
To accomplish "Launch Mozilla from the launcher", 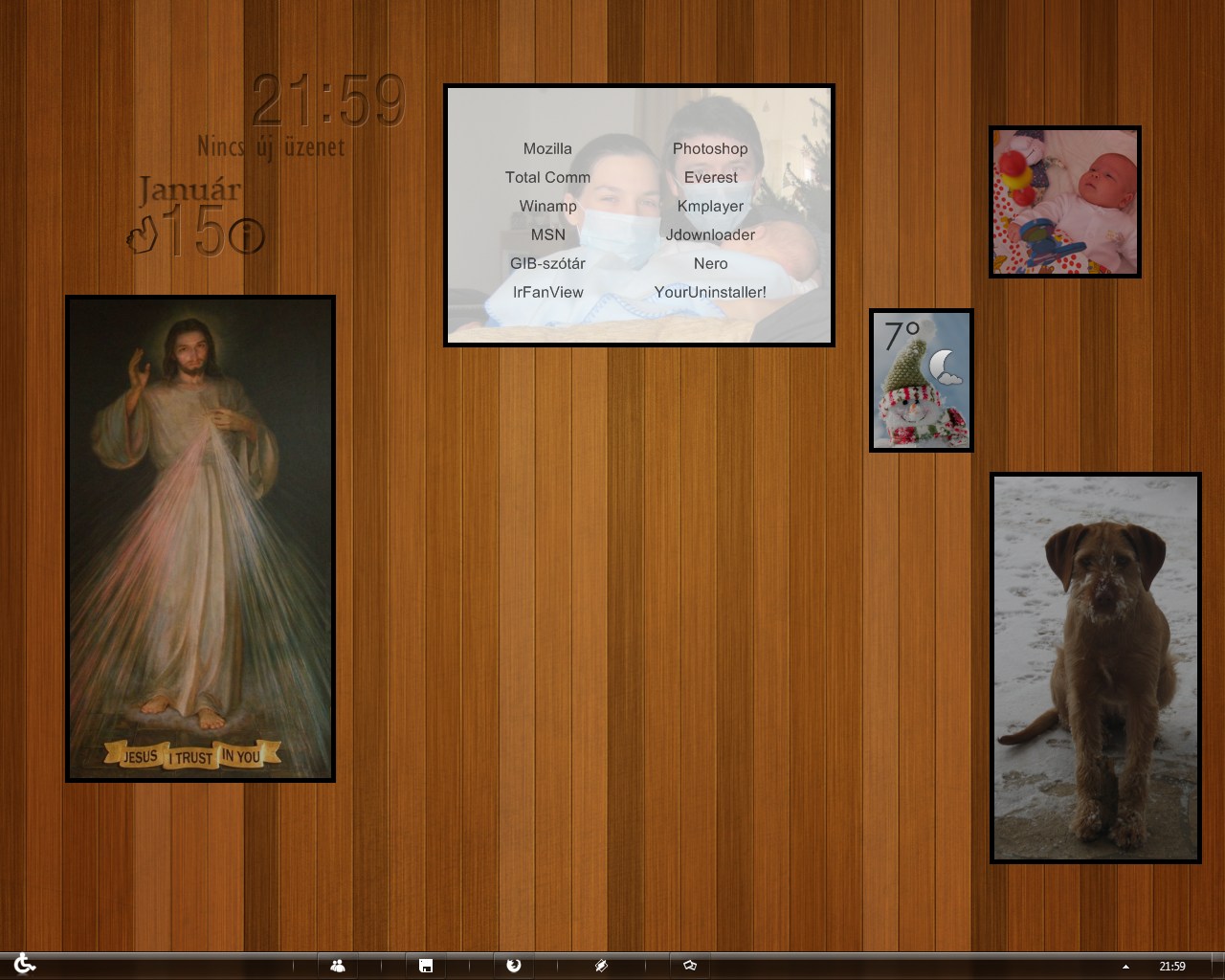I will tap(547, 148).
